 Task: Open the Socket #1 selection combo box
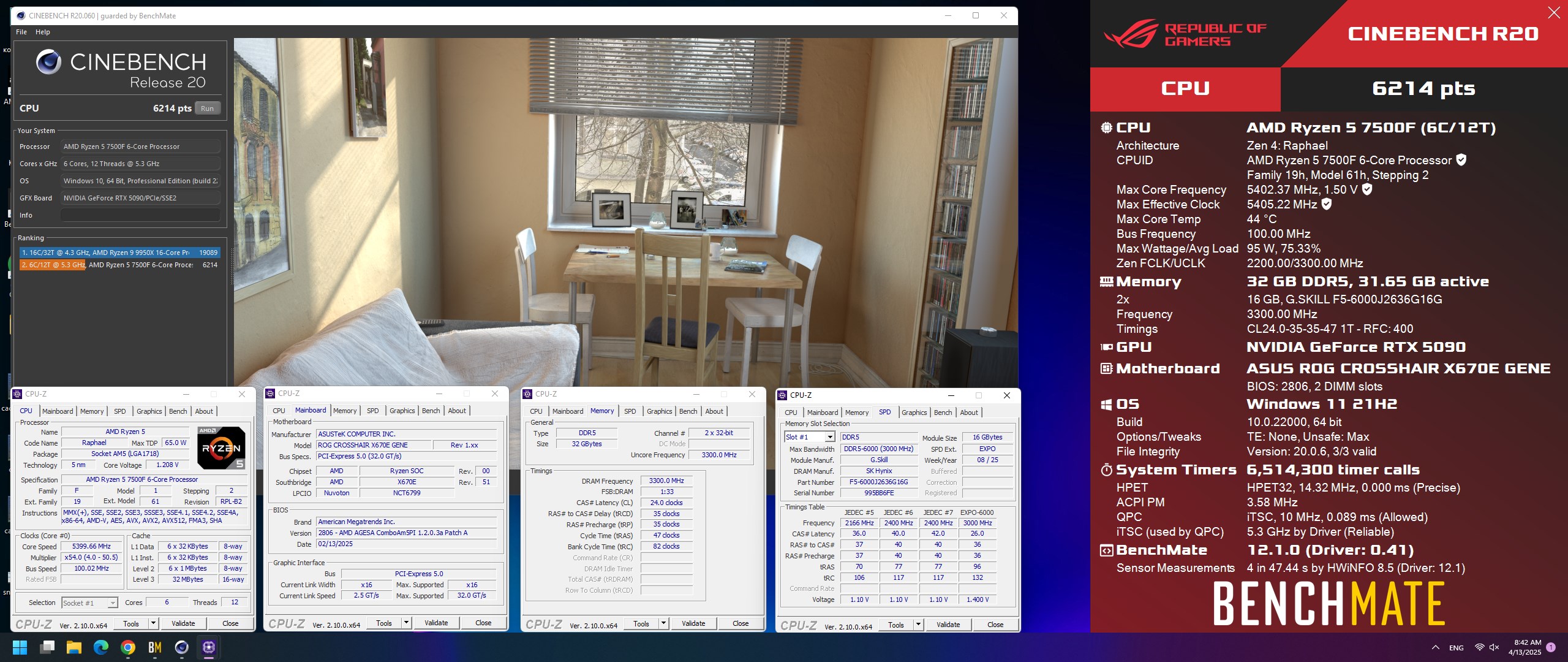[89, 603]
